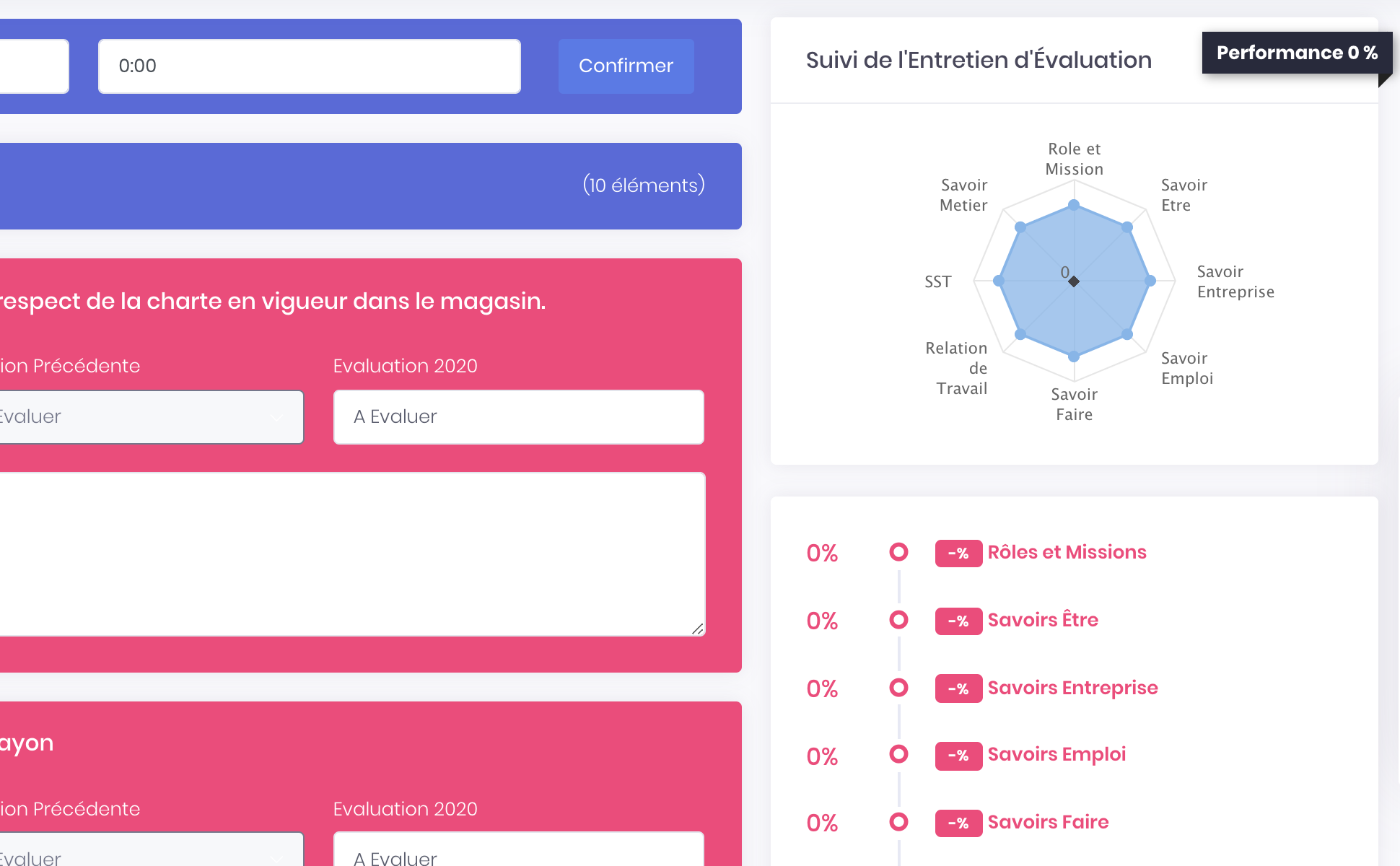Click the Savoirs Être timeline circle

pyautogui.click(x=898, y=620)
